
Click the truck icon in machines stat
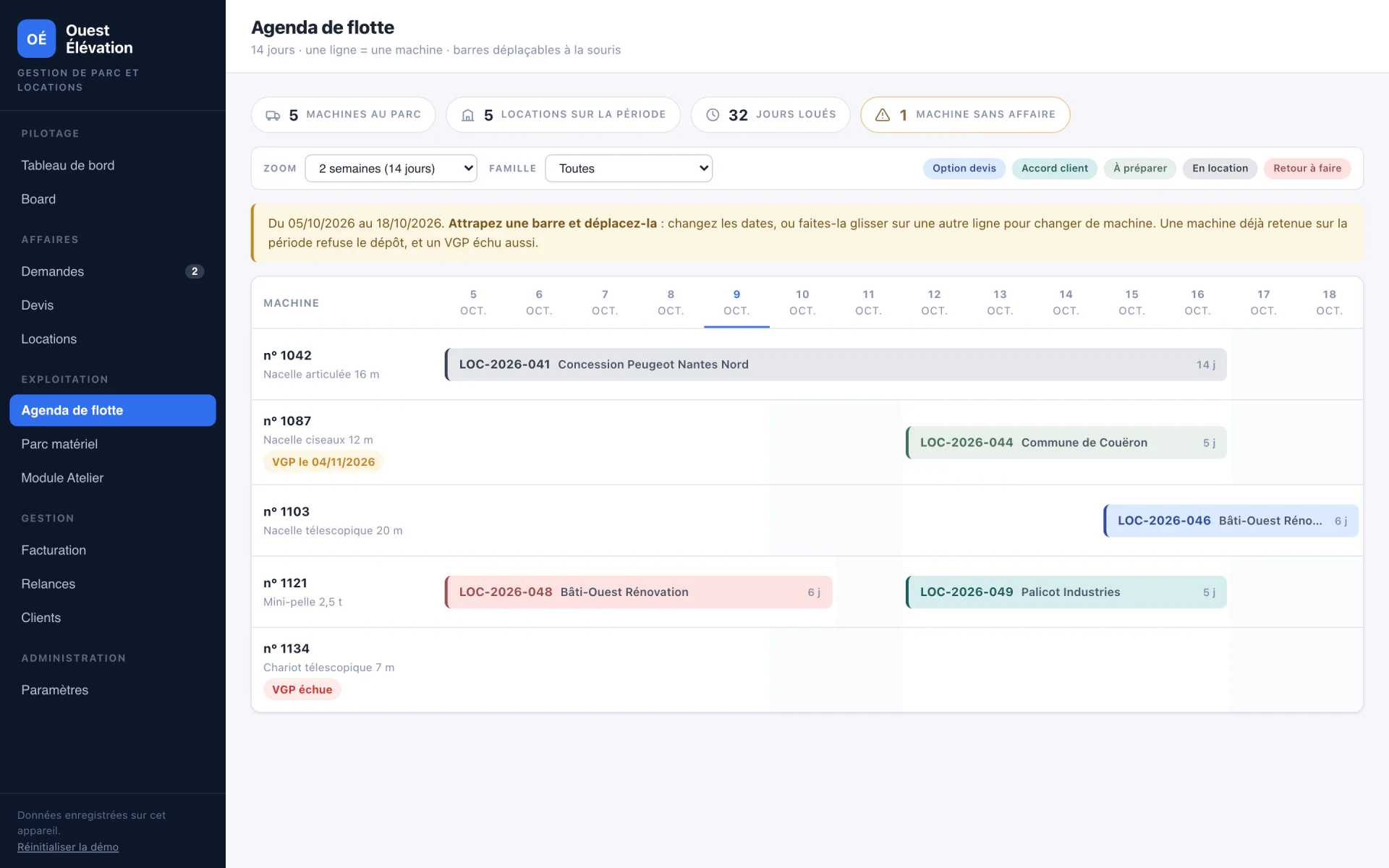coord(273,115)
